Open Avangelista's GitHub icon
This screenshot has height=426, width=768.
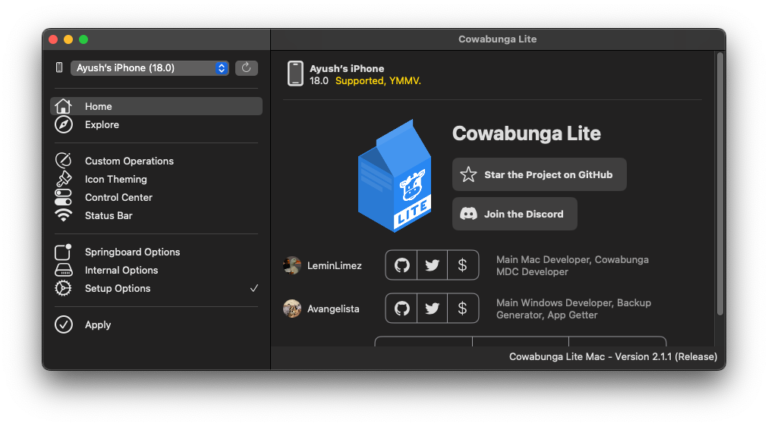(401, 308)
